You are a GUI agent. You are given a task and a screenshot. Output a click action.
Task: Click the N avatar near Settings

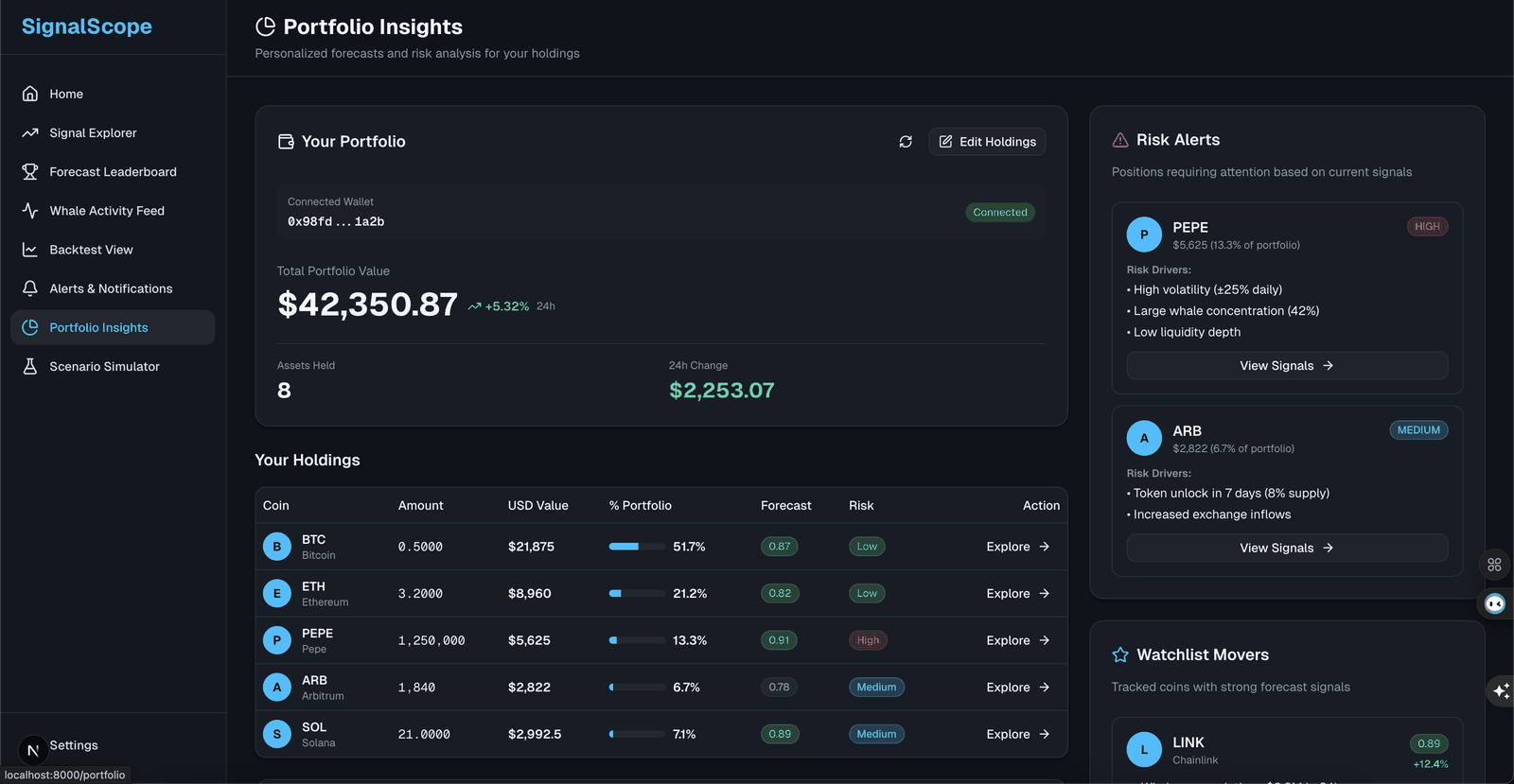click(x=33, y=750)
